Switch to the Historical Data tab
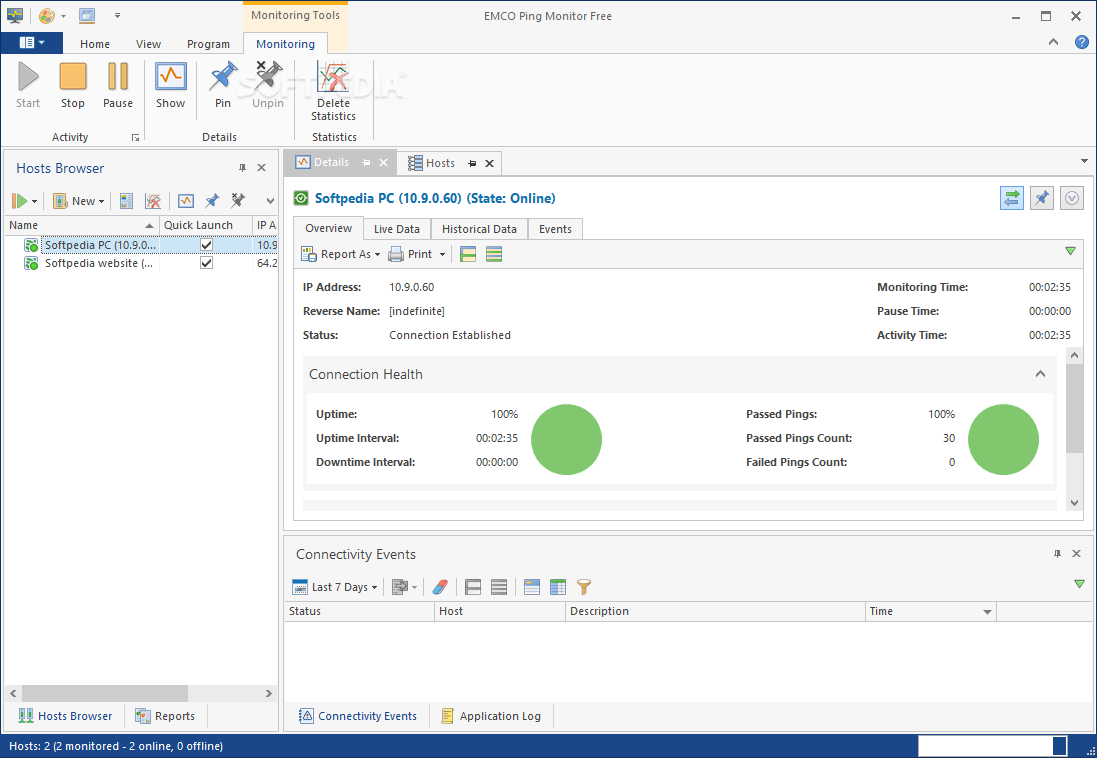The height and width of the screenshot is (758, 1097). coord(479,229)
